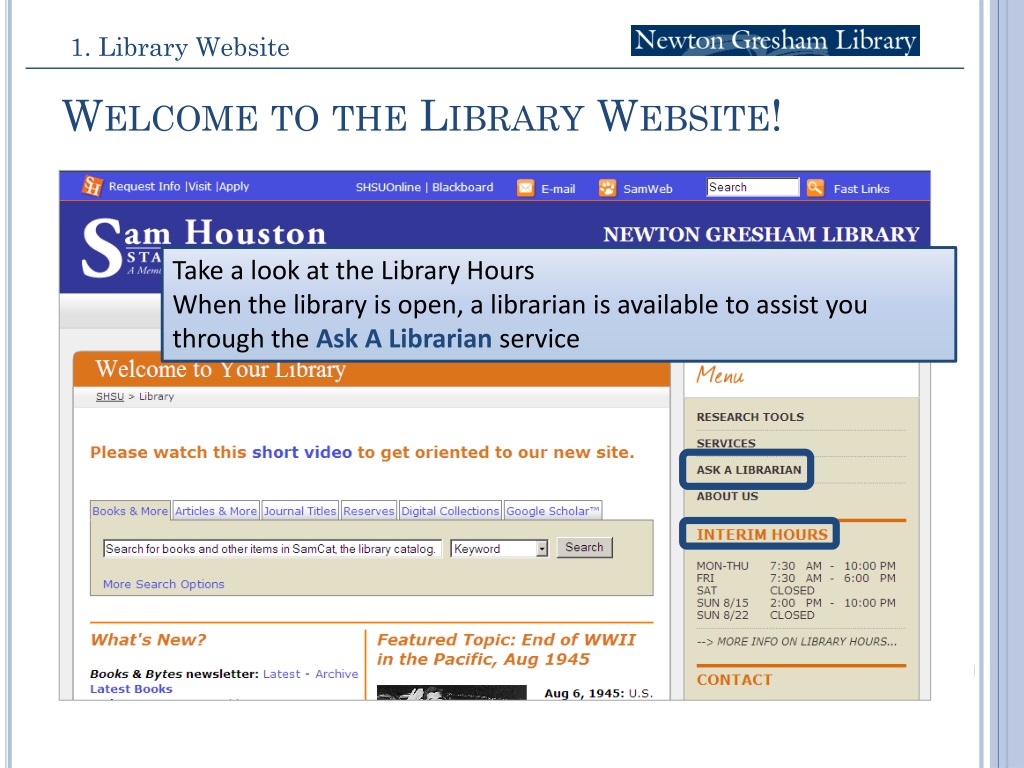Click the Contact heading
Screen dimensions: 1024x768
click(x=734, y=680)
